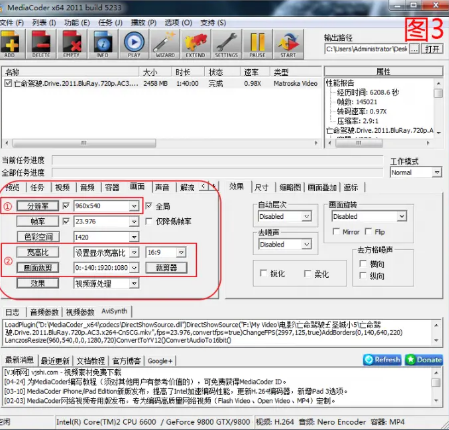Toggle the Flip checkbox
Viewport: 449px width, 430px height.
[368, 231]
